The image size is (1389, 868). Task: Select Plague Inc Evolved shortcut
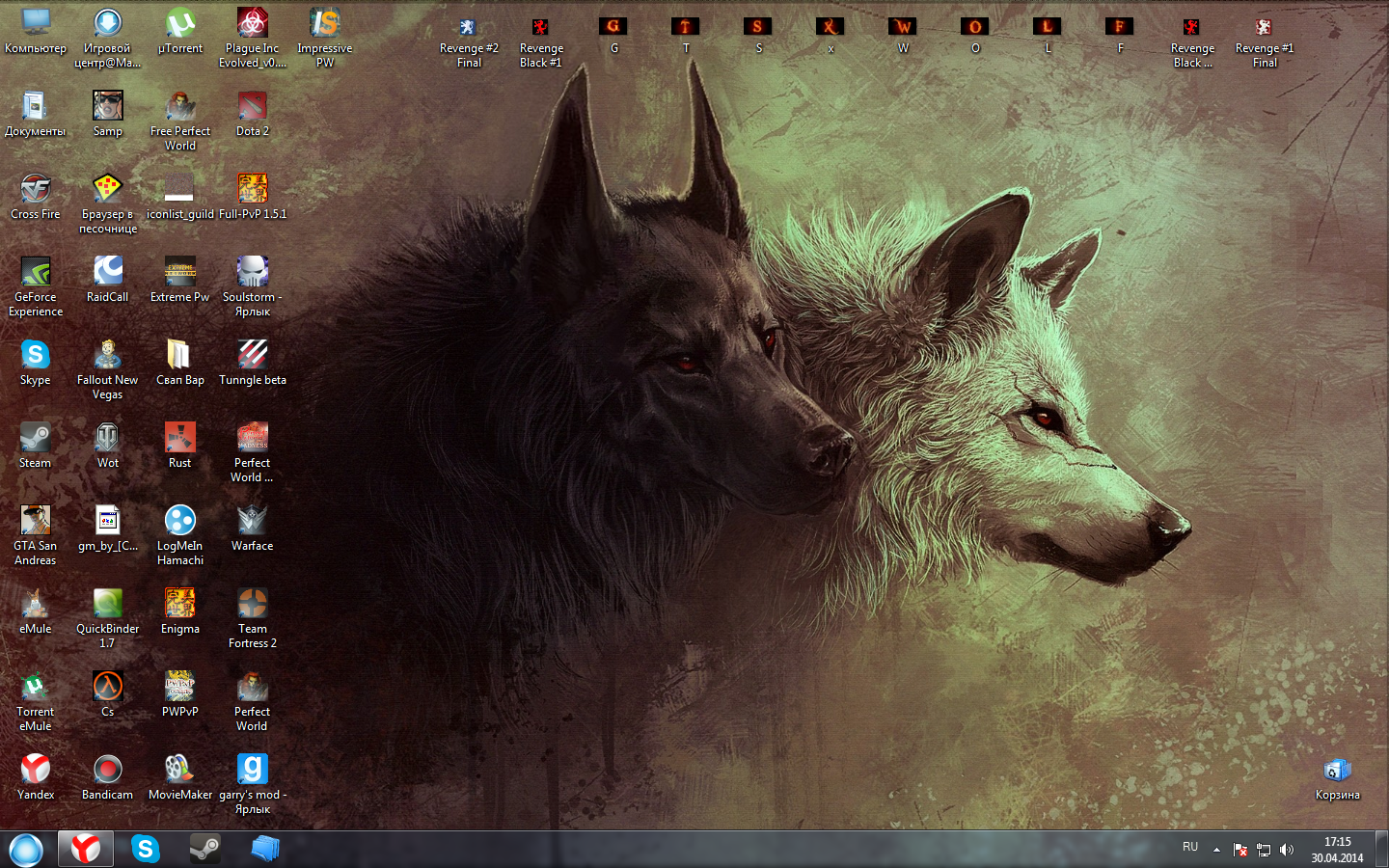(253, 37)
